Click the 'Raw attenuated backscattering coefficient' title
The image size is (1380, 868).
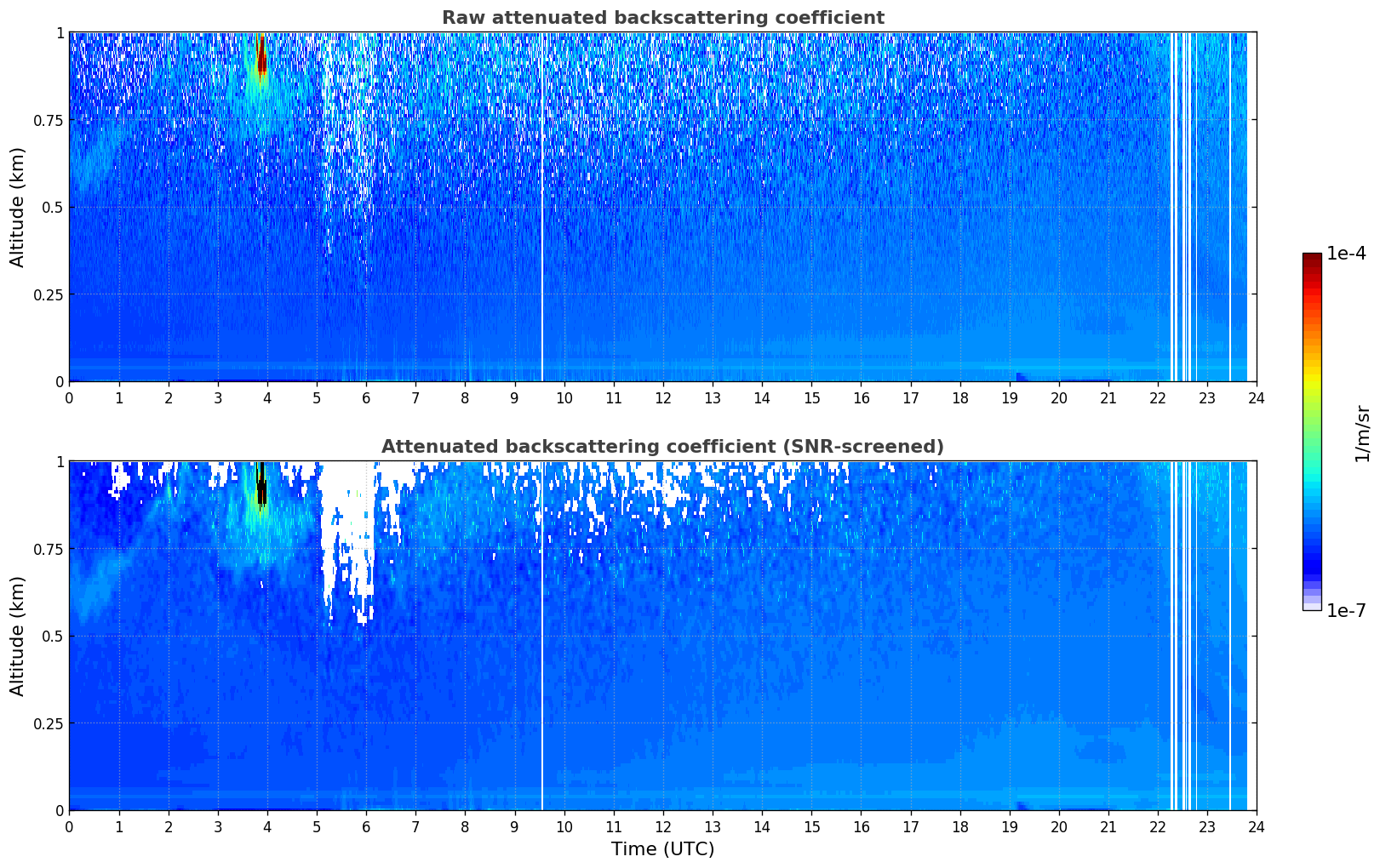(x=662, y=18)
